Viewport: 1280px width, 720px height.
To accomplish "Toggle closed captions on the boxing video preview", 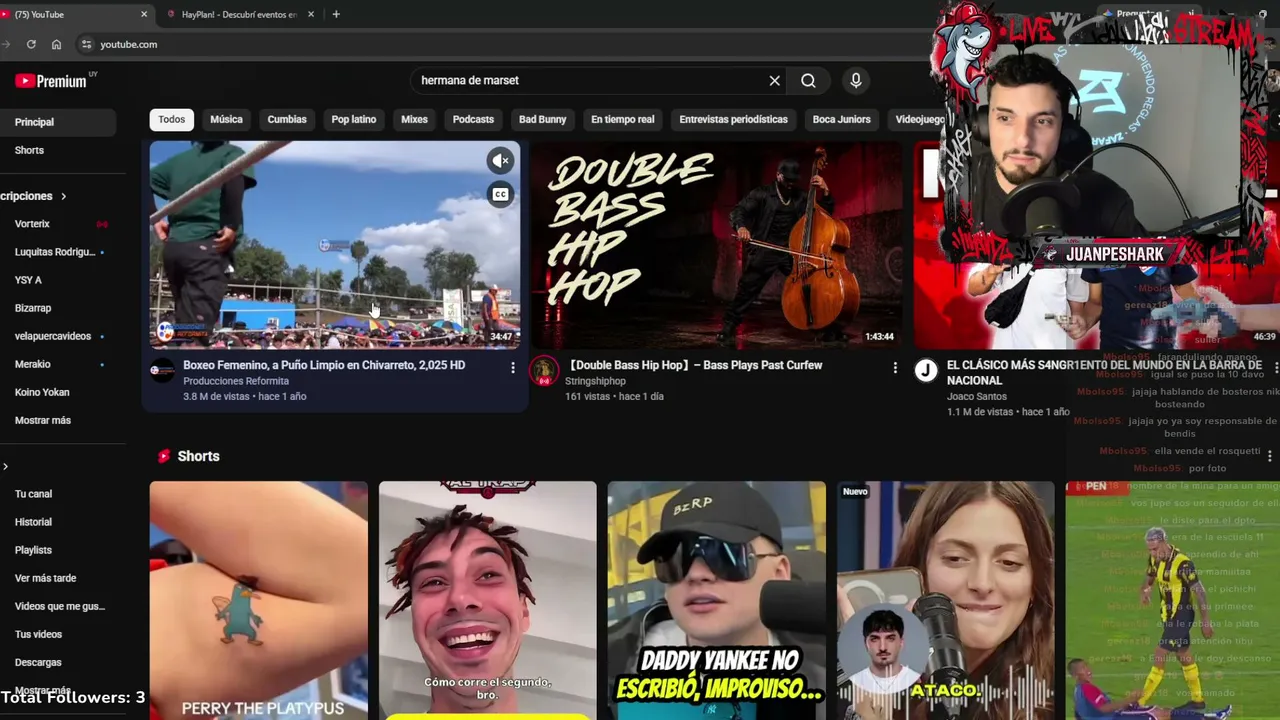I will pos(500,194).
